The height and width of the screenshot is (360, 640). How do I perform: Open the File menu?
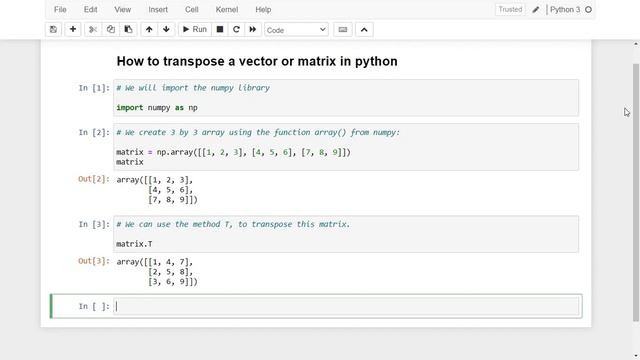(60, 9)
